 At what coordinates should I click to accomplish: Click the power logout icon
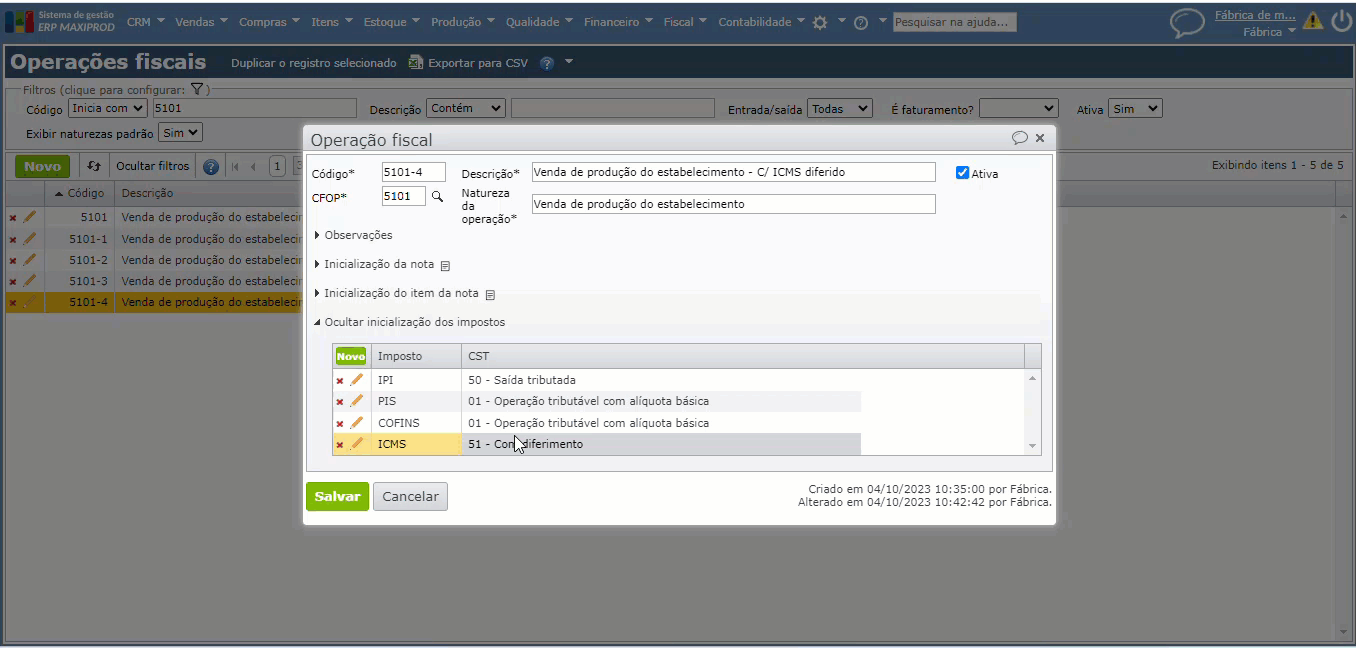click(1340, 20)
